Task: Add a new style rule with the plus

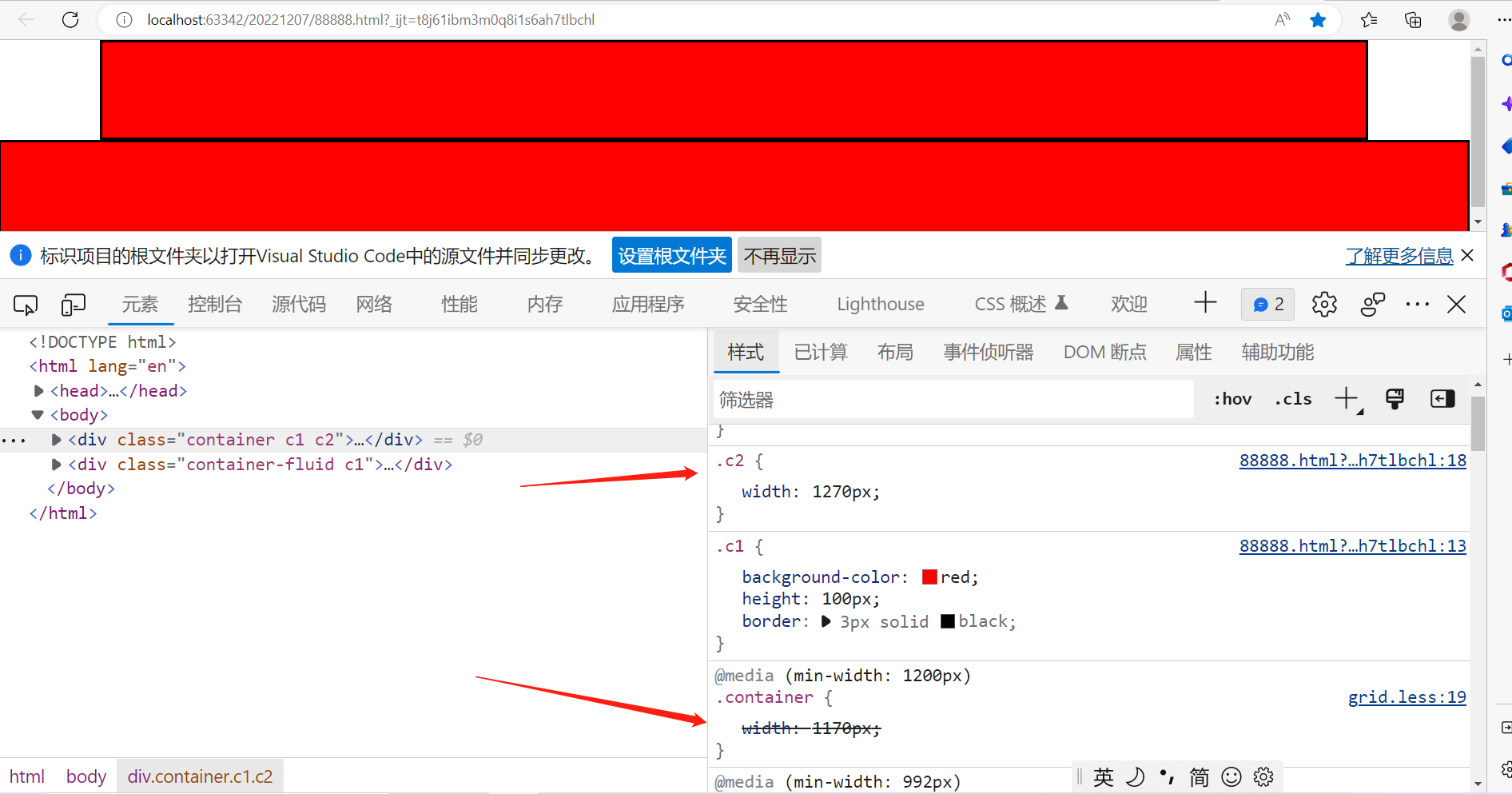Action: click(1347, 398)
